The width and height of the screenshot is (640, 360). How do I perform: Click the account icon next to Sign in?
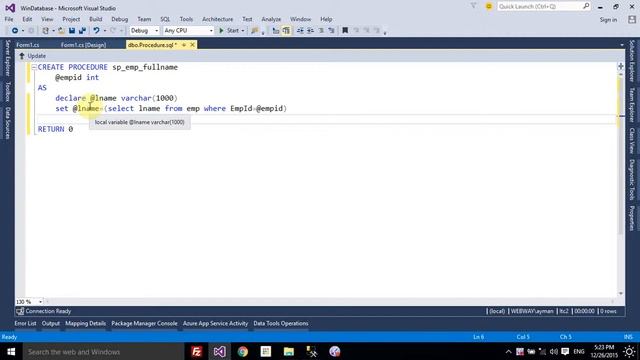point(632,20)
